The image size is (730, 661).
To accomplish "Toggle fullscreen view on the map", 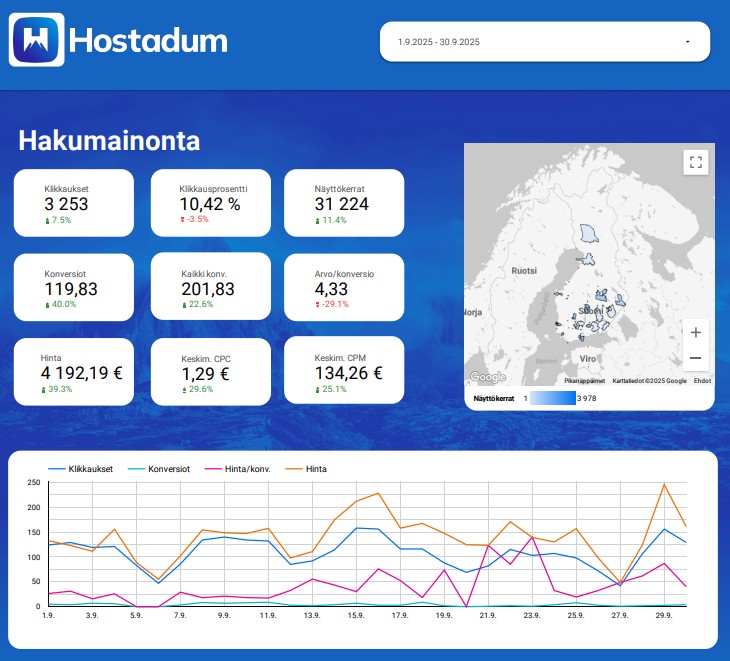I will (x=696, y=162).
